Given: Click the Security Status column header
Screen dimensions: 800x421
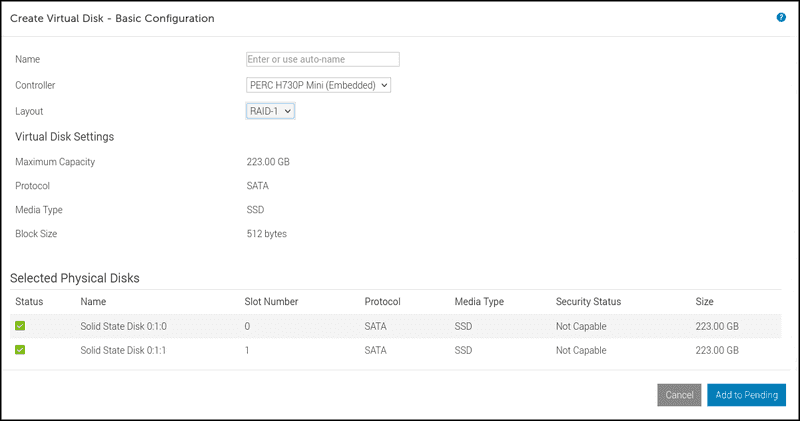Looking at the screenshot, I should (588, 301).
